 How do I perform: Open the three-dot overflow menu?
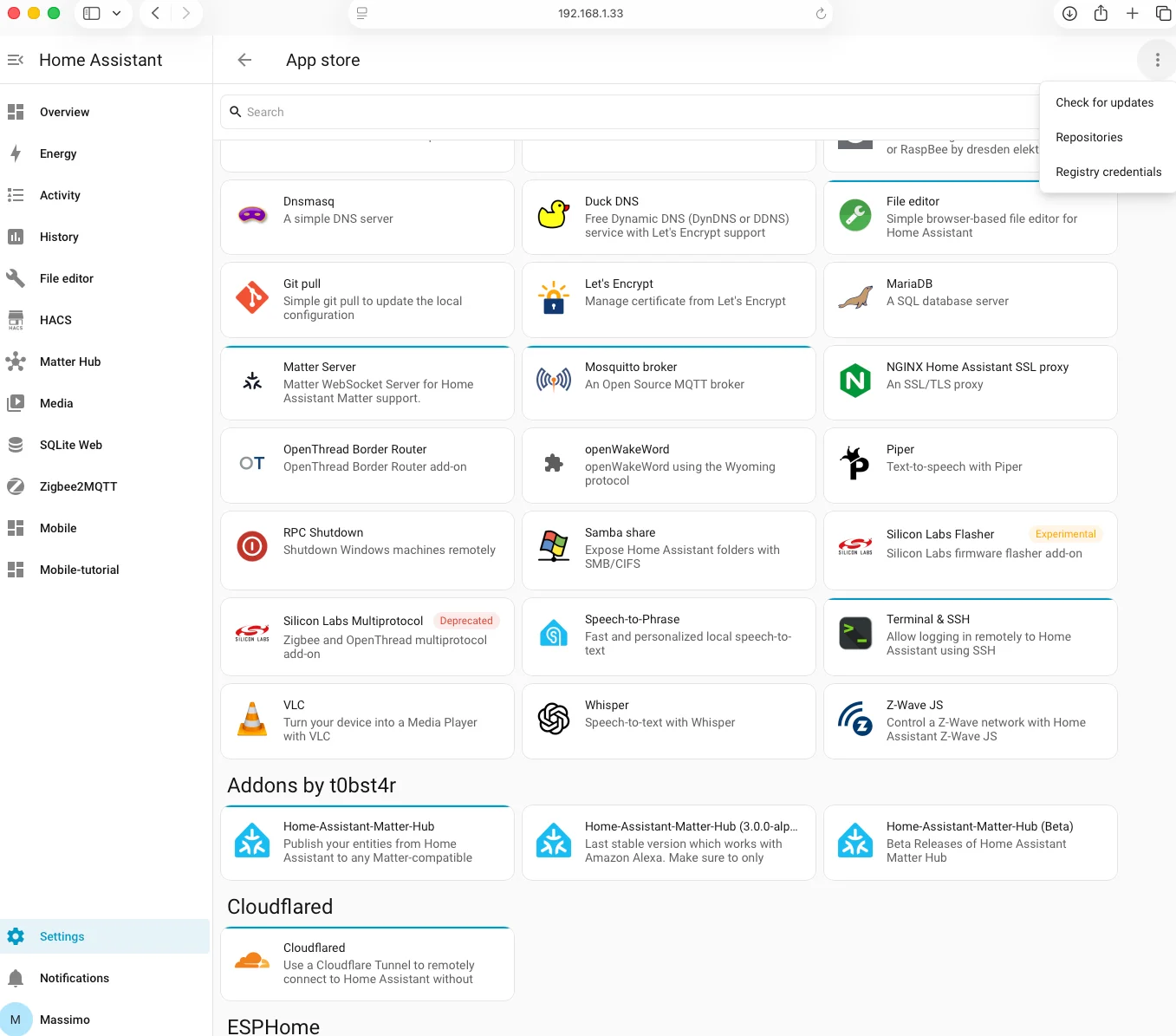[1157, 60]
